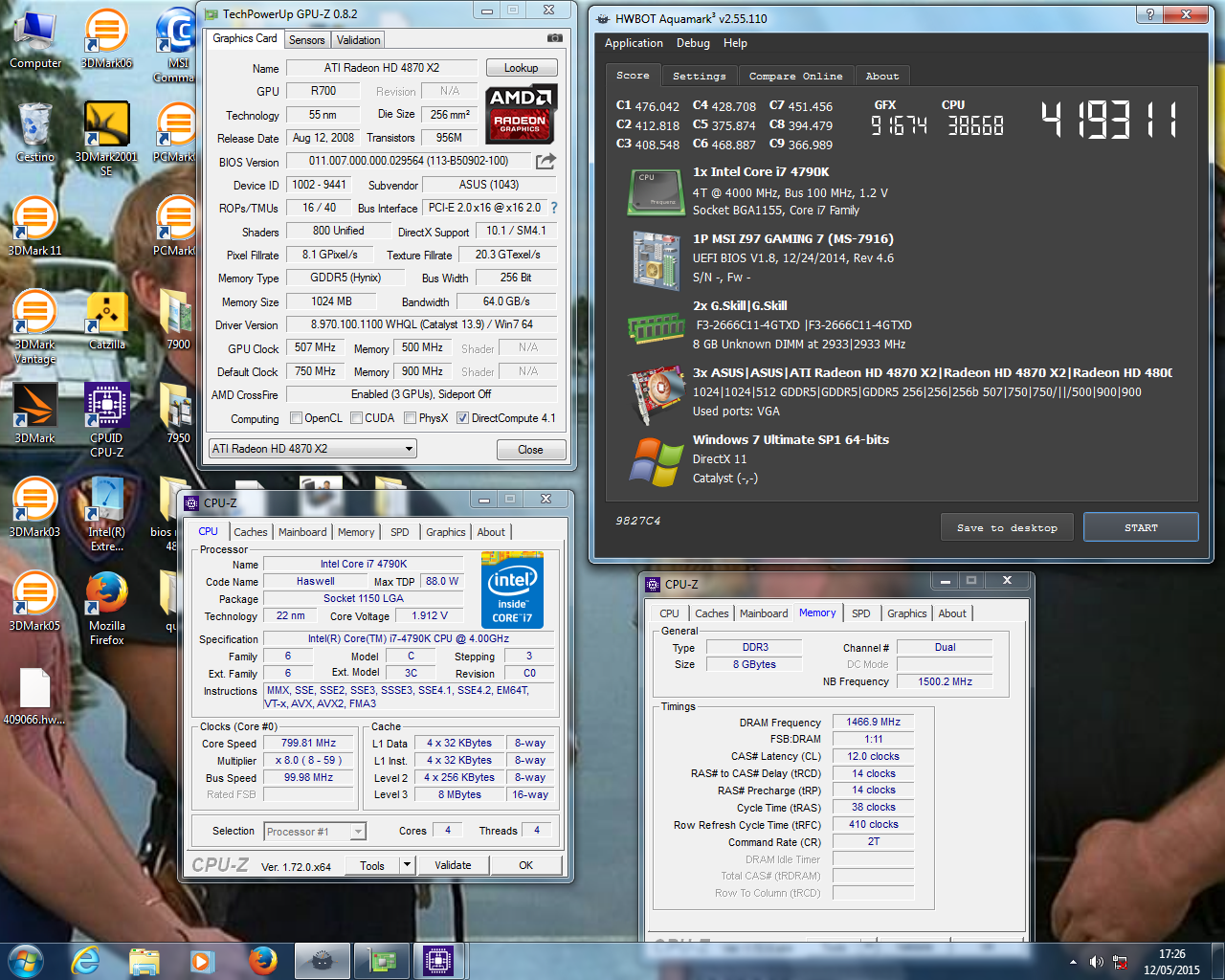The image size is (1225, 980).
Task: Click GPU-Z screenshot camera icon
Action: [555, 38]
